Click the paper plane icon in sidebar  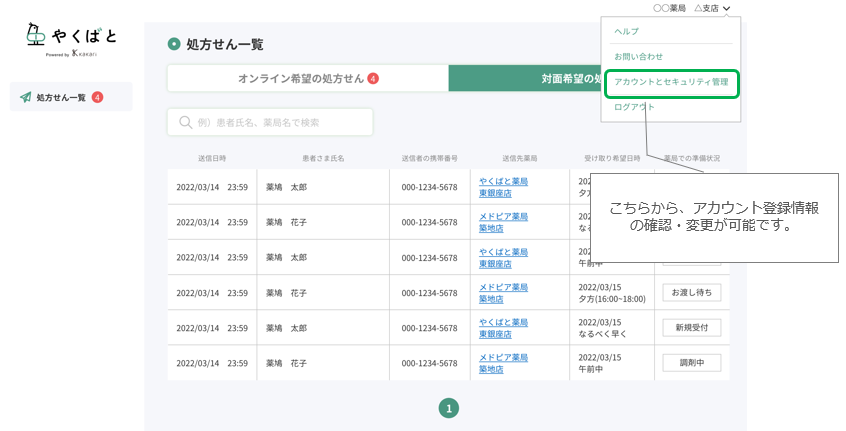click(25, 97)
